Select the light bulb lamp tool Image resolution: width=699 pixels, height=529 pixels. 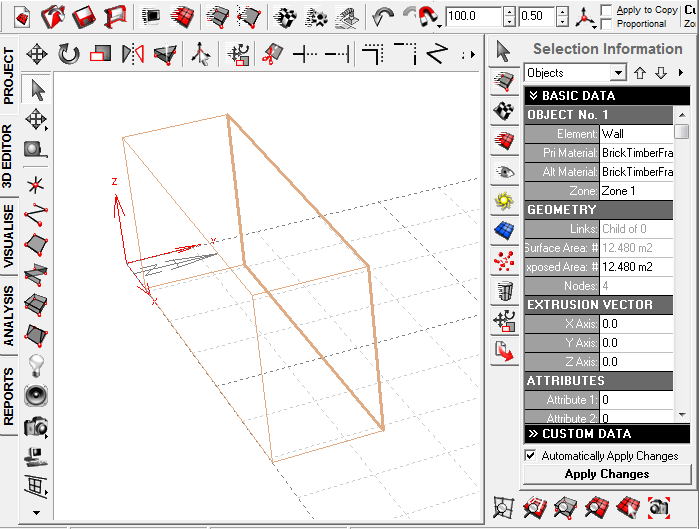click(x=36, y=362)
